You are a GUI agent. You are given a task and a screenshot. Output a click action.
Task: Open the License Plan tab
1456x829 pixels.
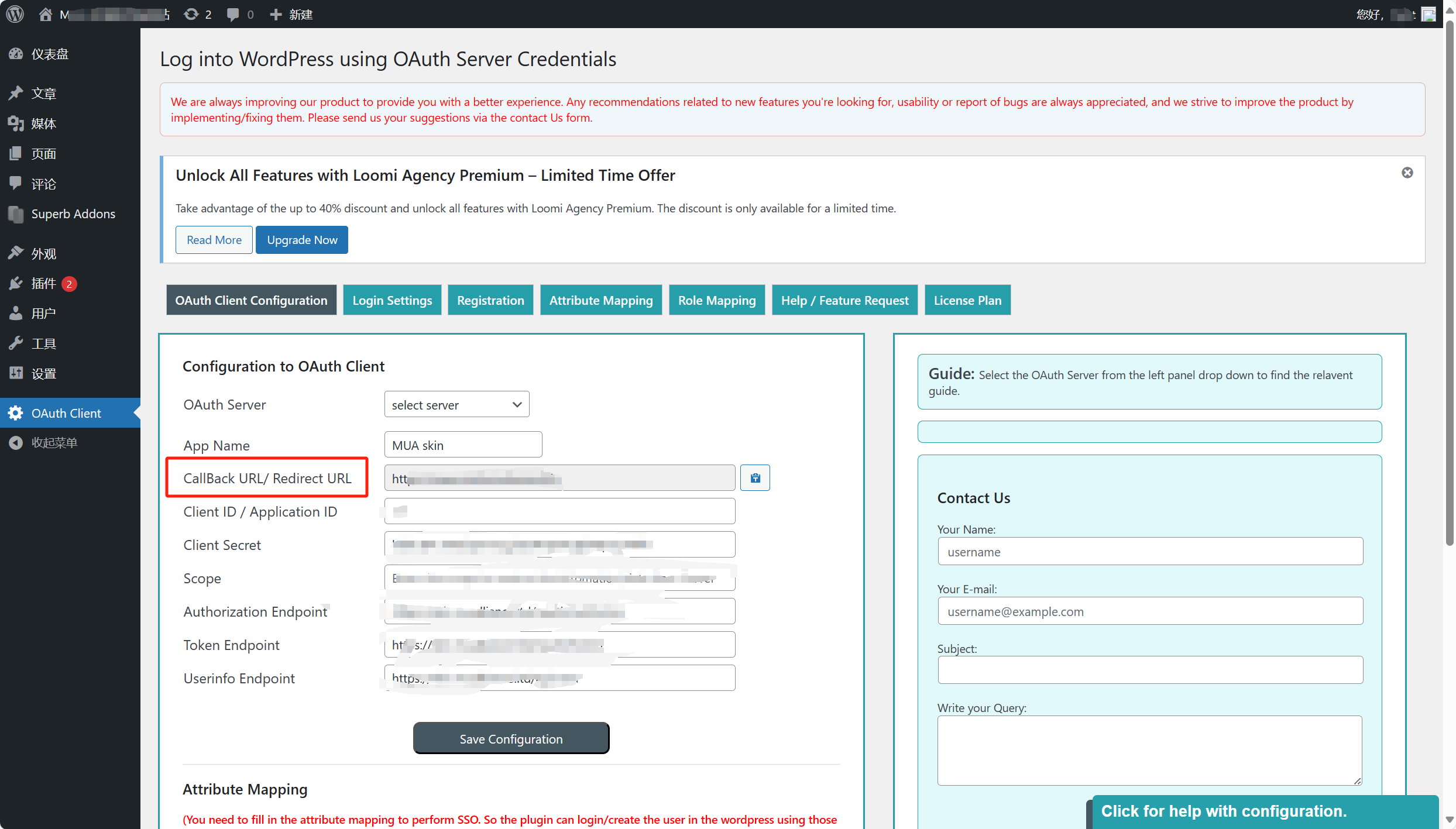pyautogui.click(x=968, y=300)
